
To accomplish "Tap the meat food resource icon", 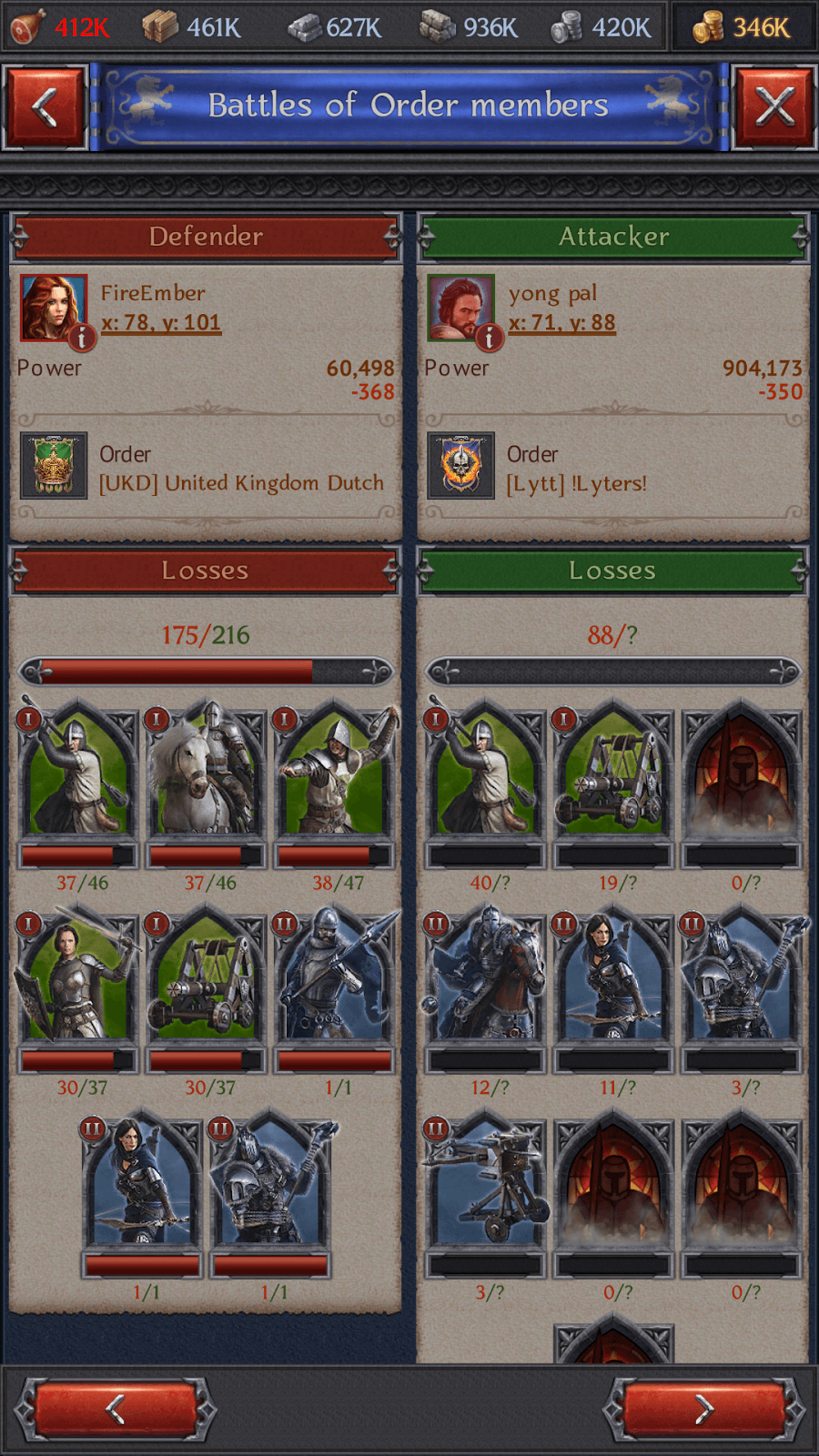I will (x=26, y=26).
